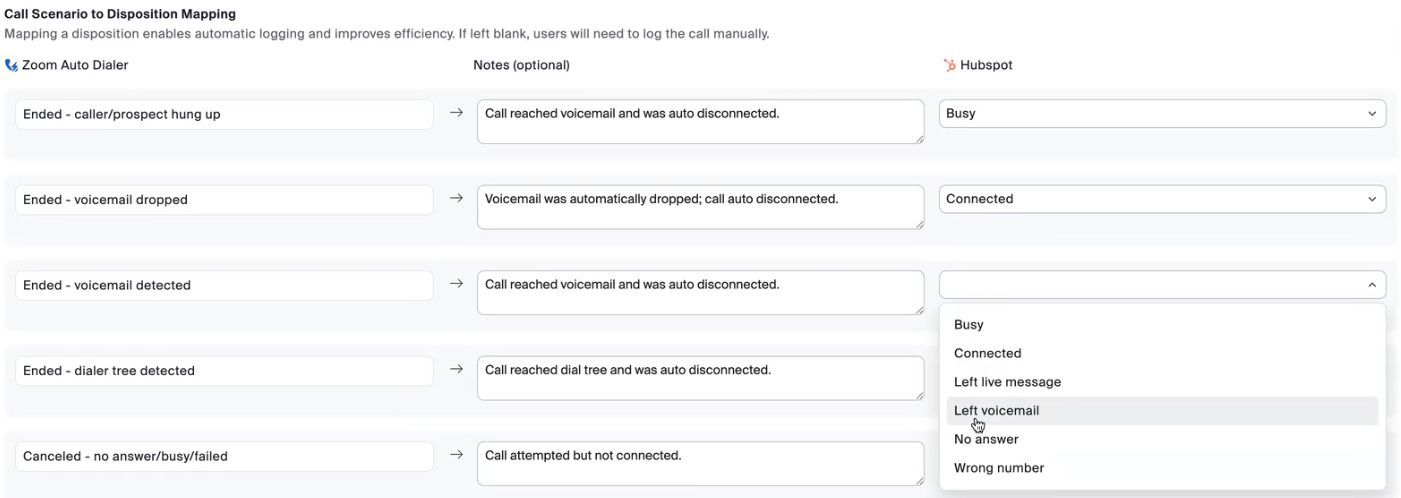Choose Left voicemail option

pos(996,411)
